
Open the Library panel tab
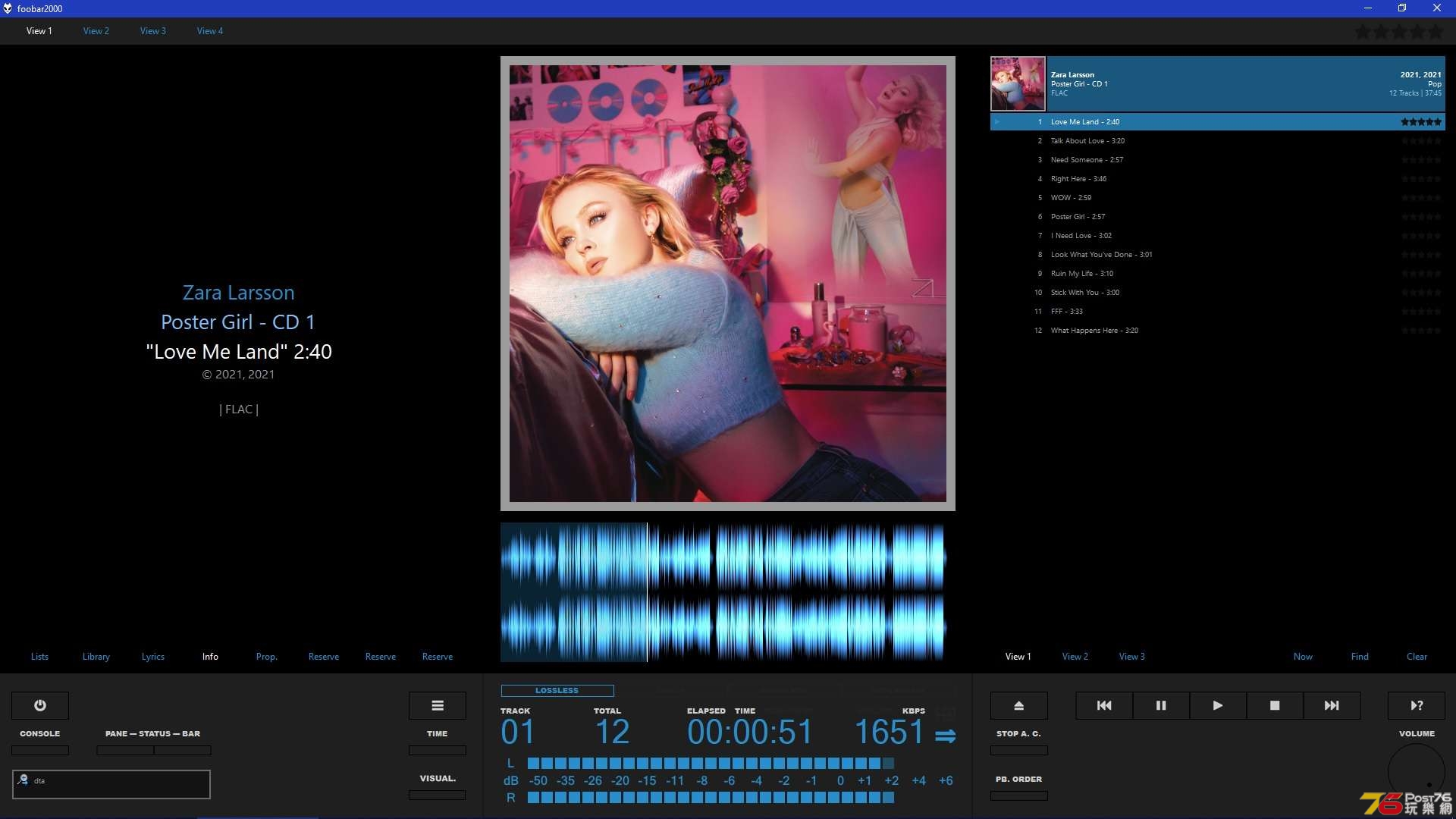(96, 657)
